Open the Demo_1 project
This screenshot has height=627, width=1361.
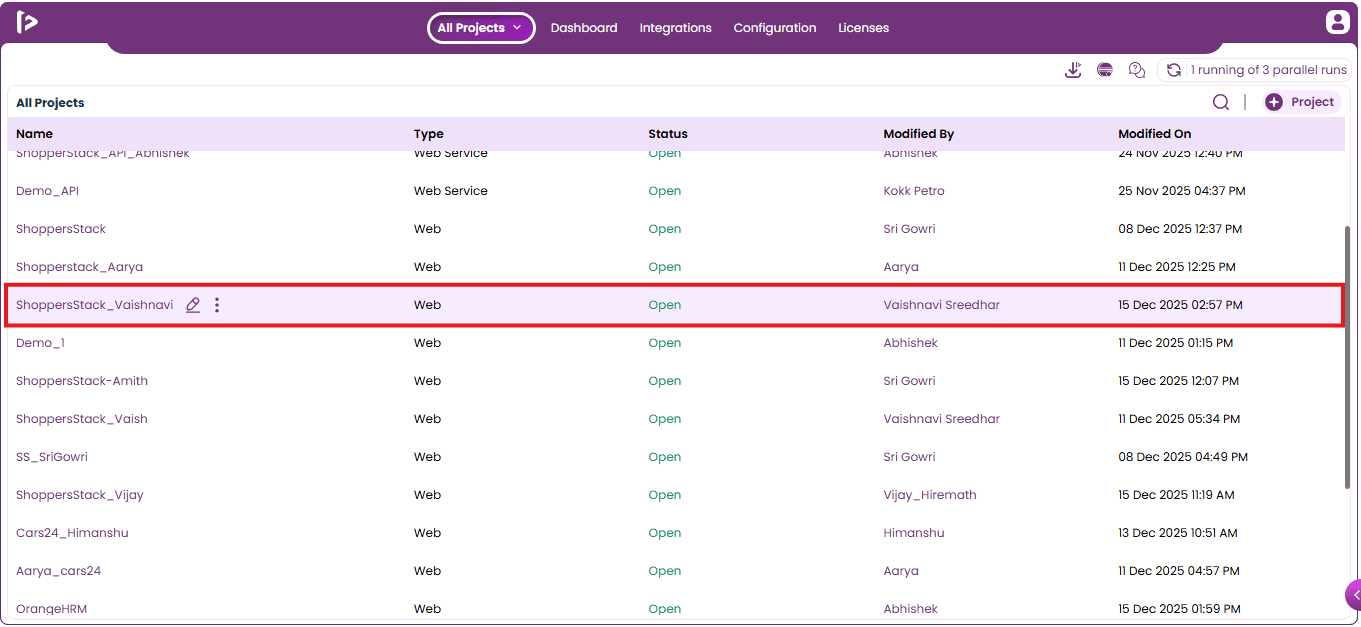click(40, 343)
